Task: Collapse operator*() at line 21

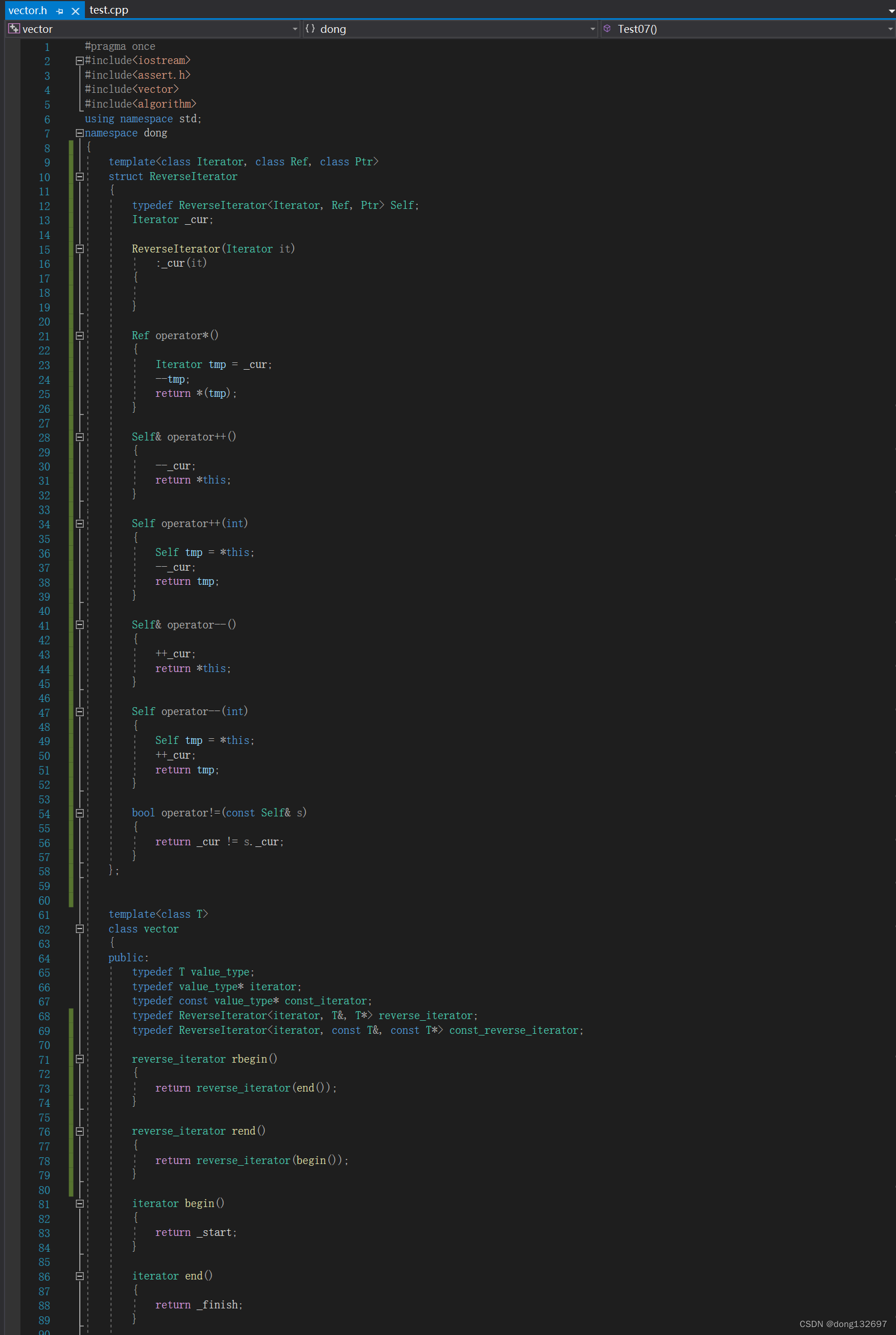Action: pos(80,336)
